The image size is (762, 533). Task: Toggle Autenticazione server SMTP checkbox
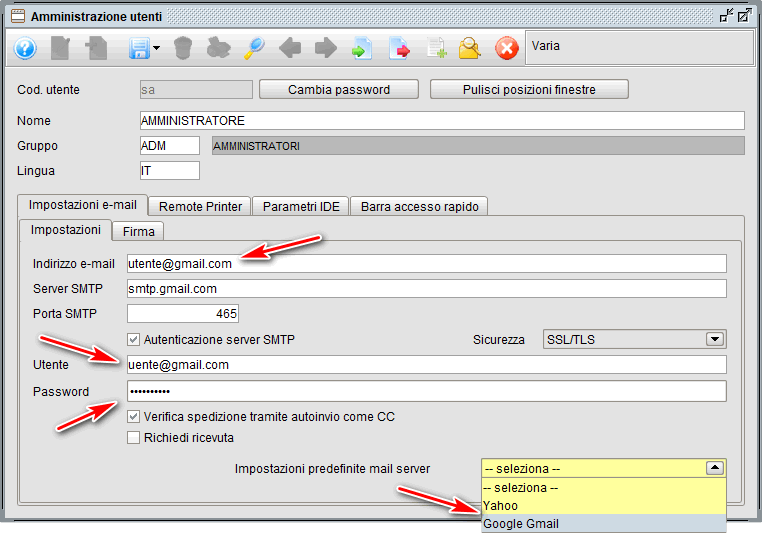(134, 339)
